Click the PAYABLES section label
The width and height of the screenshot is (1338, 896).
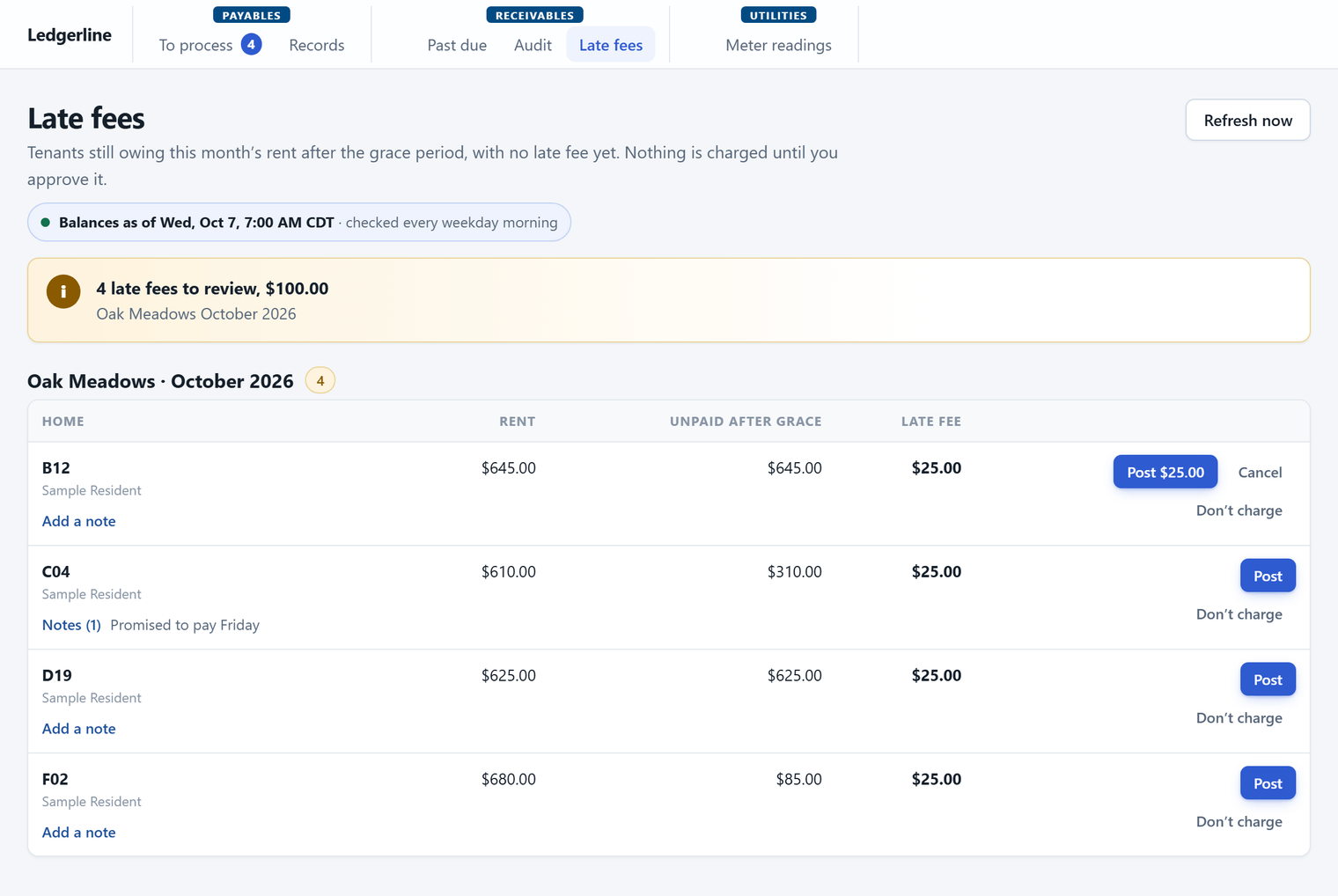pos(252,15)
